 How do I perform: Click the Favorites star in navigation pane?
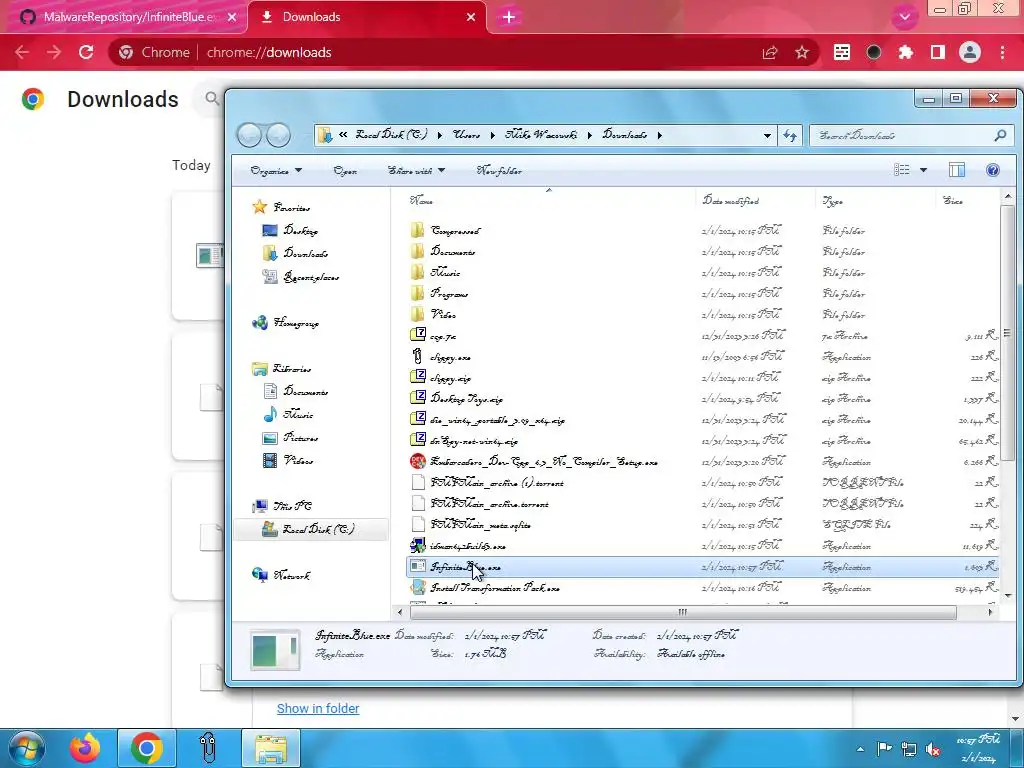tap(259, 207)
